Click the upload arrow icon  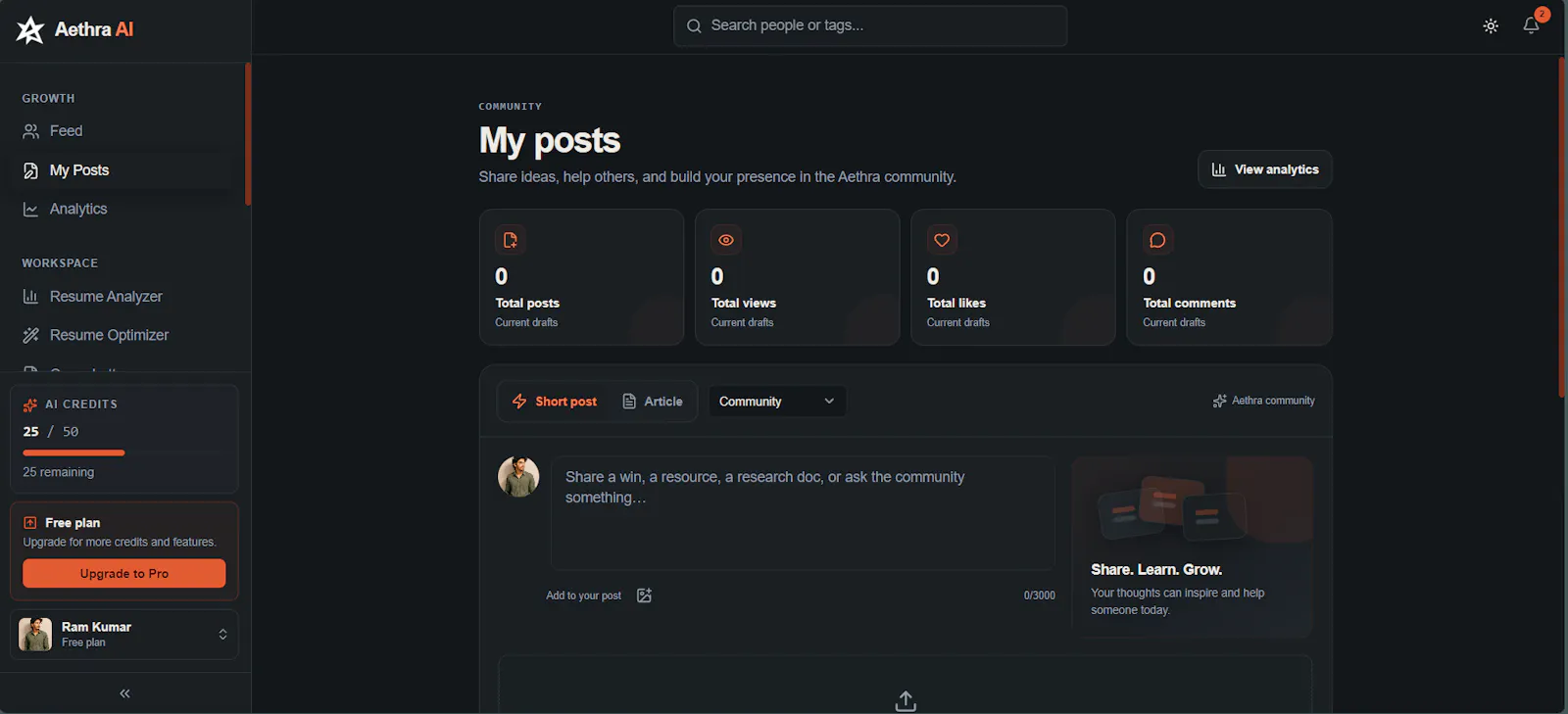[x=906, y=701]
